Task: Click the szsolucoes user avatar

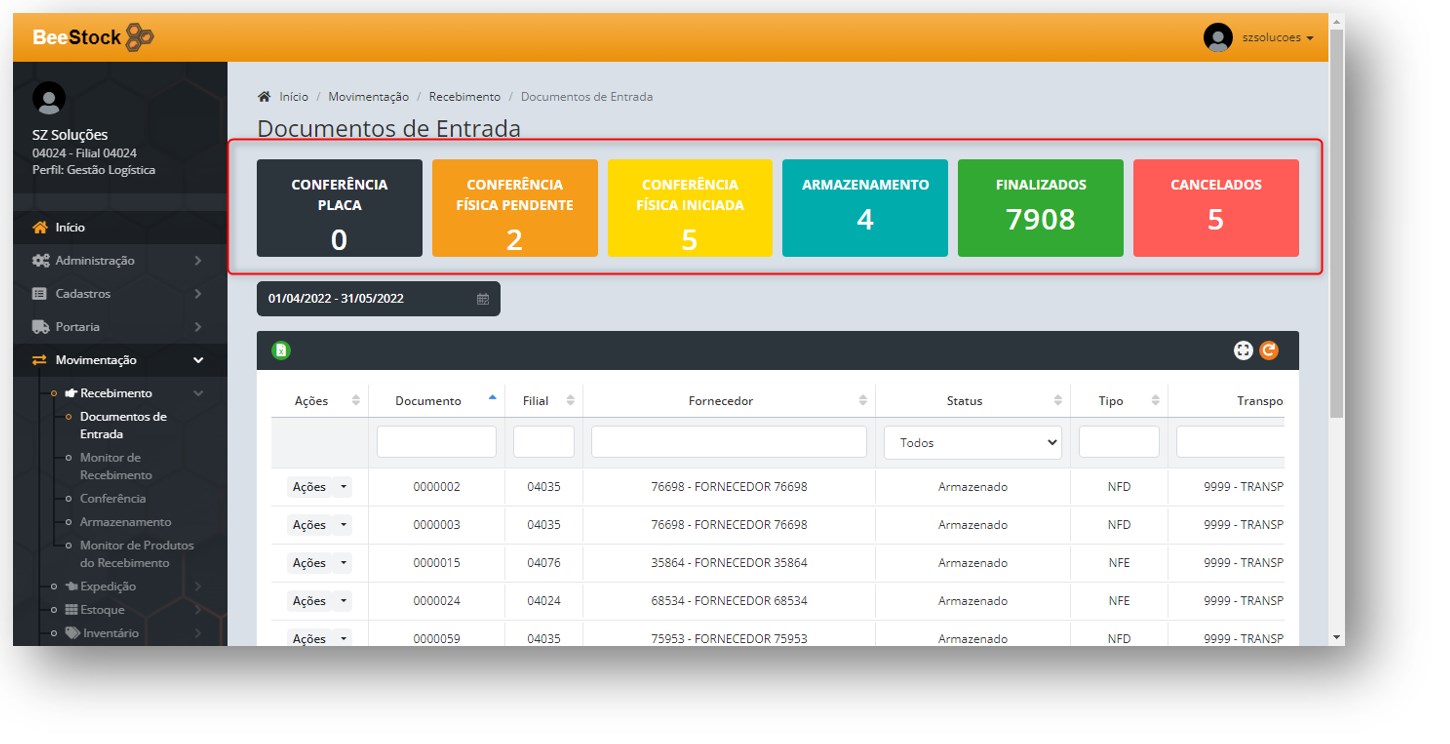Action: (x=1217, y=38)
